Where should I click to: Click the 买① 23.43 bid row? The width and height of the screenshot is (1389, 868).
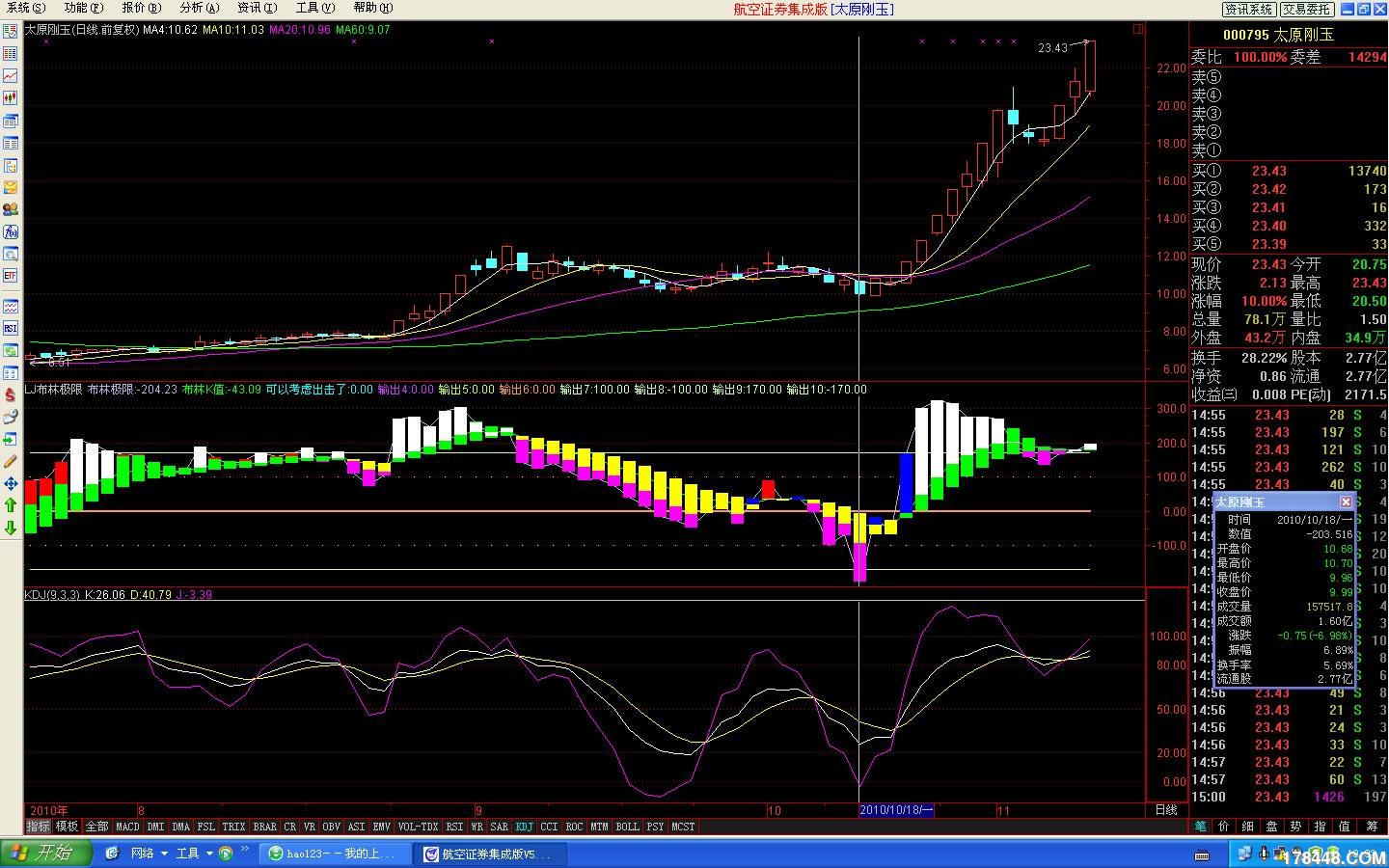1289,171
